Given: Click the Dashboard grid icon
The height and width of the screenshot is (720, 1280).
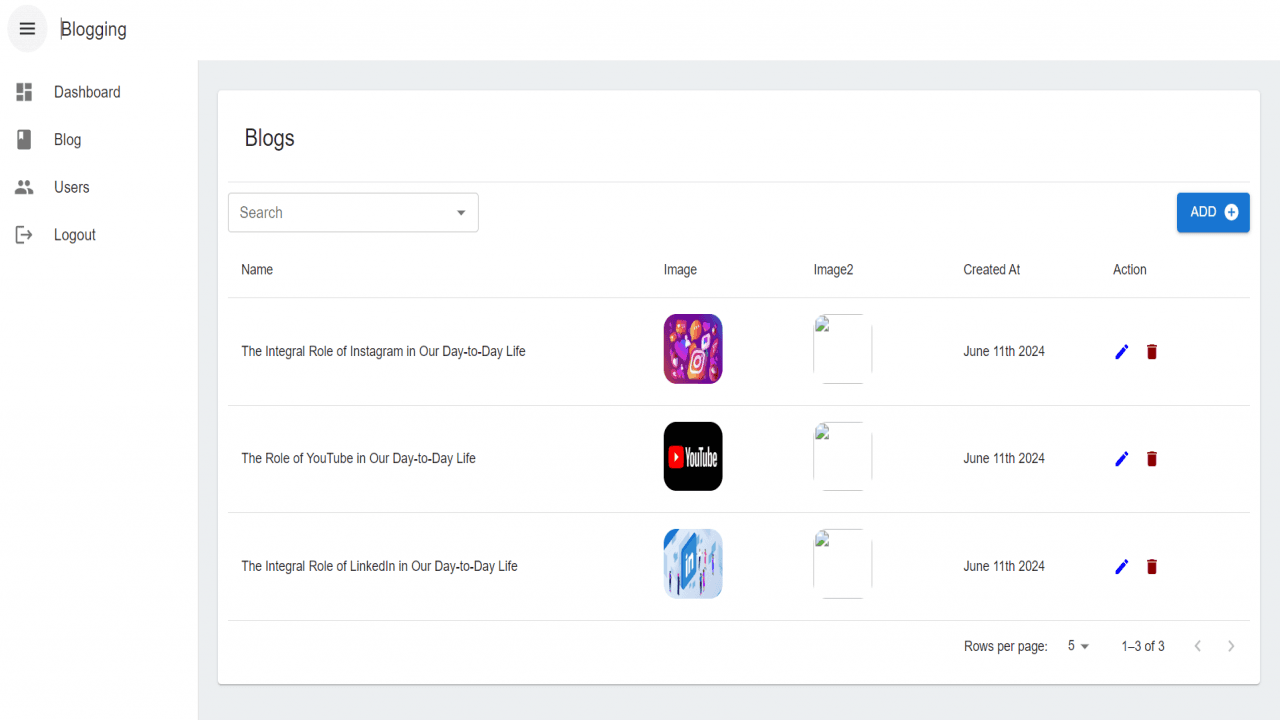Looking at the screenshot, I should [x=25, y=92].
